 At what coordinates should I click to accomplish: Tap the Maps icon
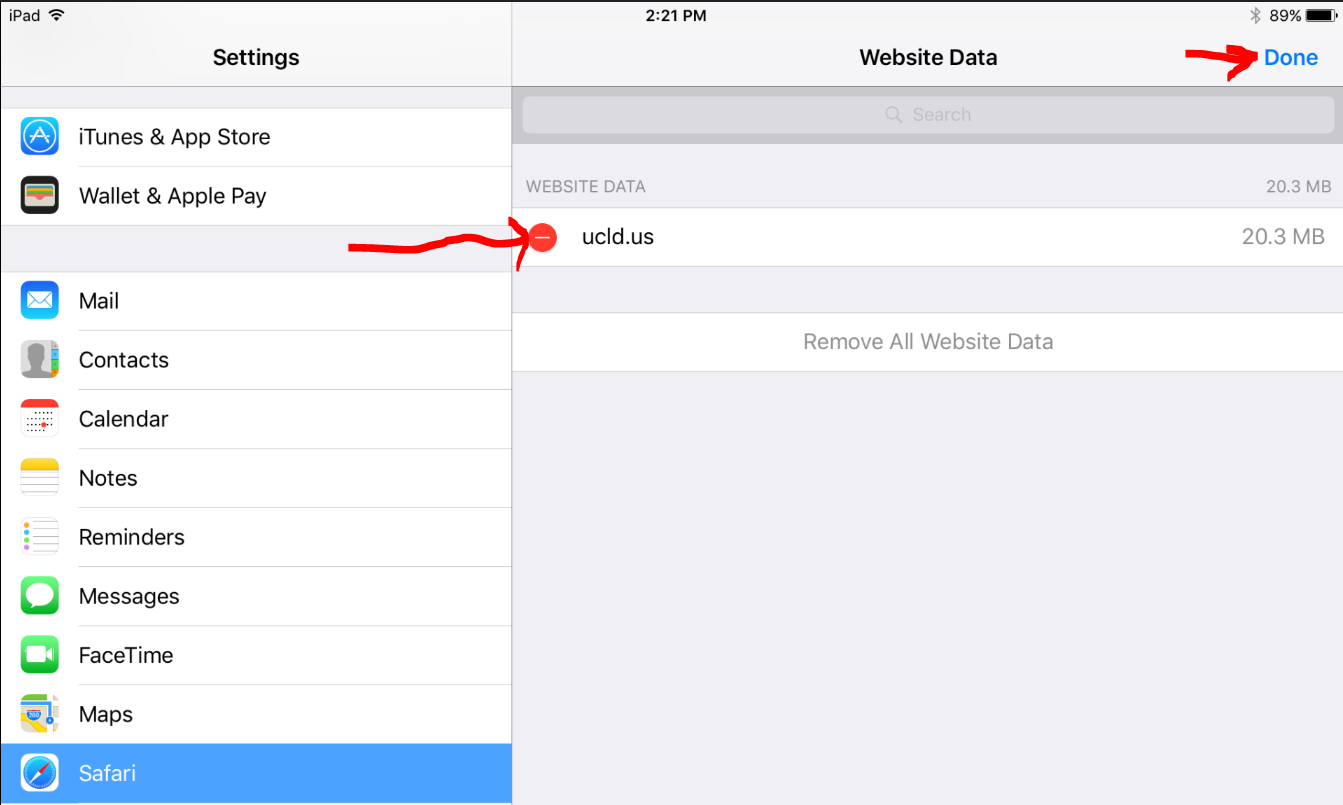(x=40, y=714)
